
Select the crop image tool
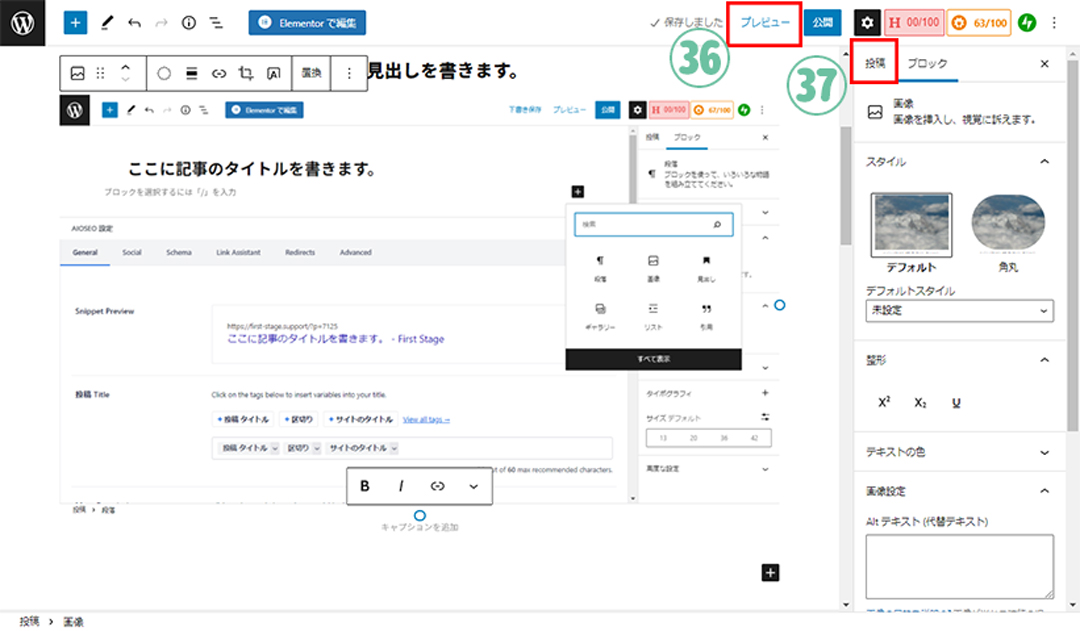(246, 73)
